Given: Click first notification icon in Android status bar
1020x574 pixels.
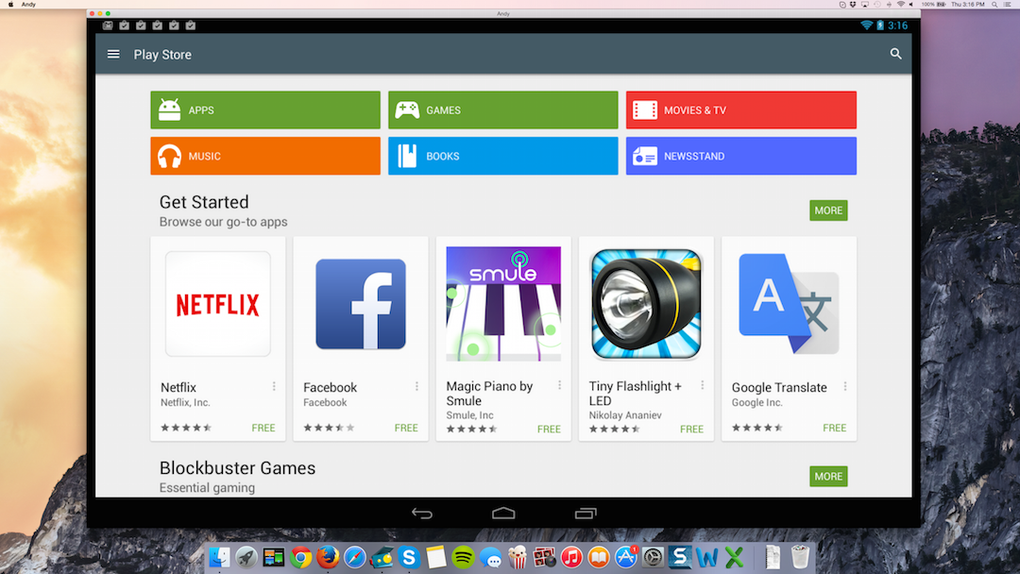Looking at the screenshot, I should [x=107, y=25].
